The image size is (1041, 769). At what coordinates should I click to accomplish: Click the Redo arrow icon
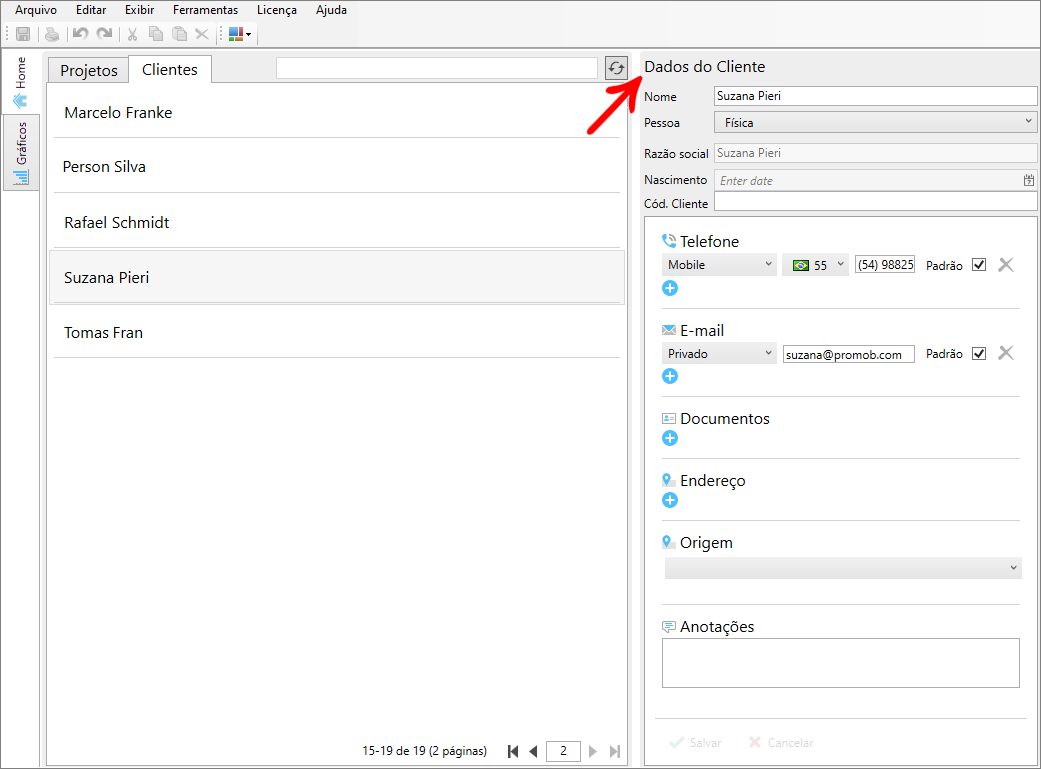(x=104, y=34)
